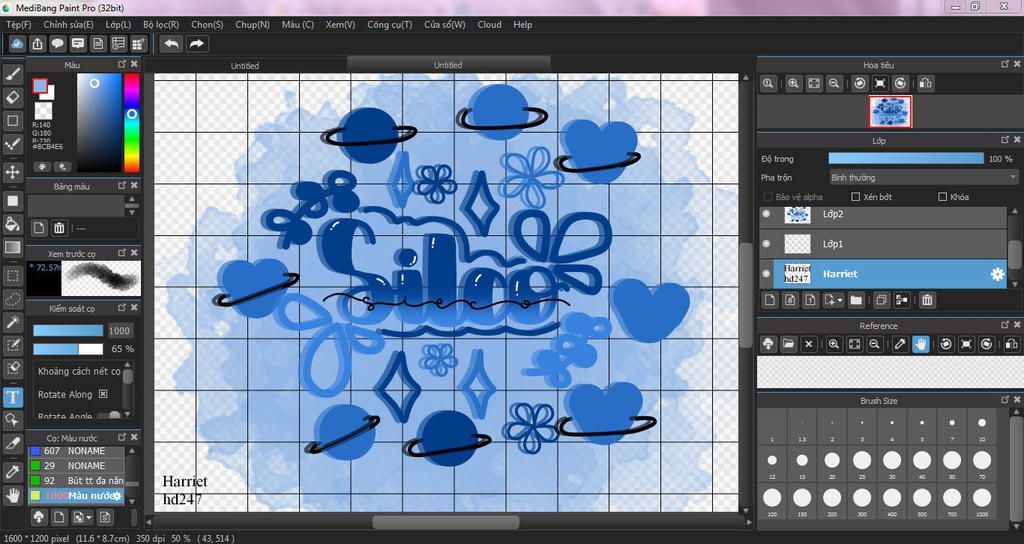Adjust the Độ trong opacity slider
Image resolution: width=1024 pixels, height=544 pixels.
point(906,159)
